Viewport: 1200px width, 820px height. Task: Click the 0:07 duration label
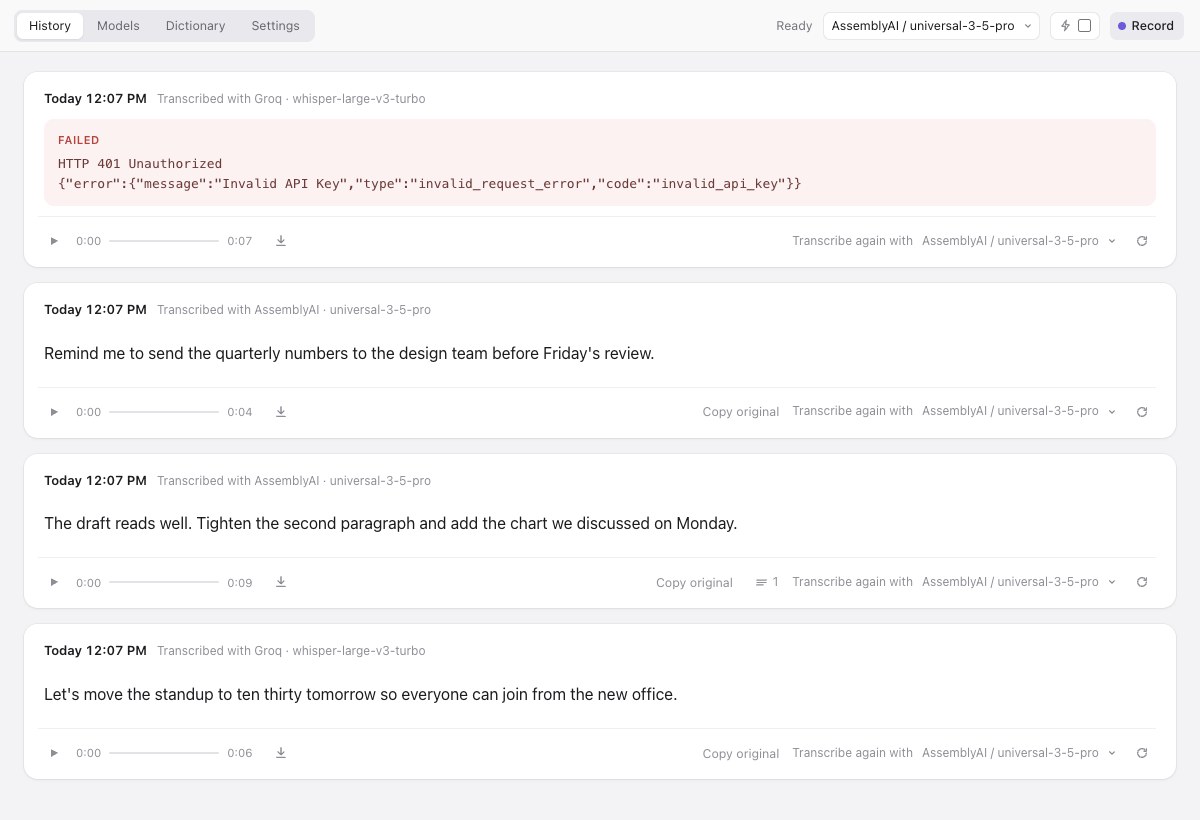(240, 241)
